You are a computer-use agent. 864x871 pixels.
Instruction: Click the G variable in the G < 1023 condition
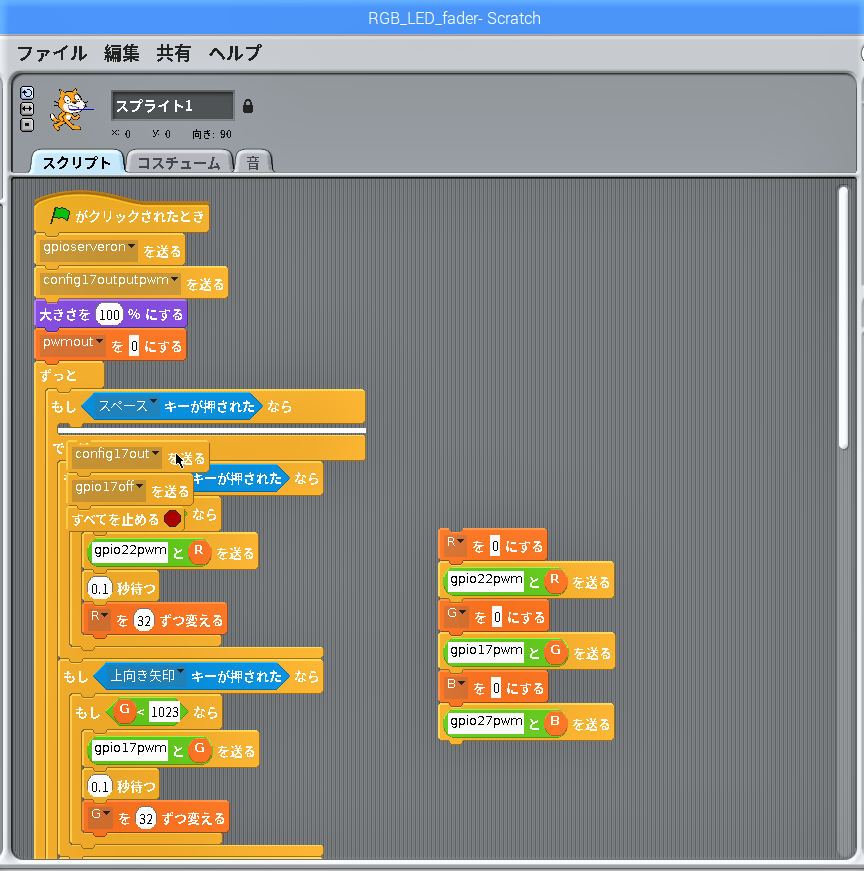tap(124, 711)
